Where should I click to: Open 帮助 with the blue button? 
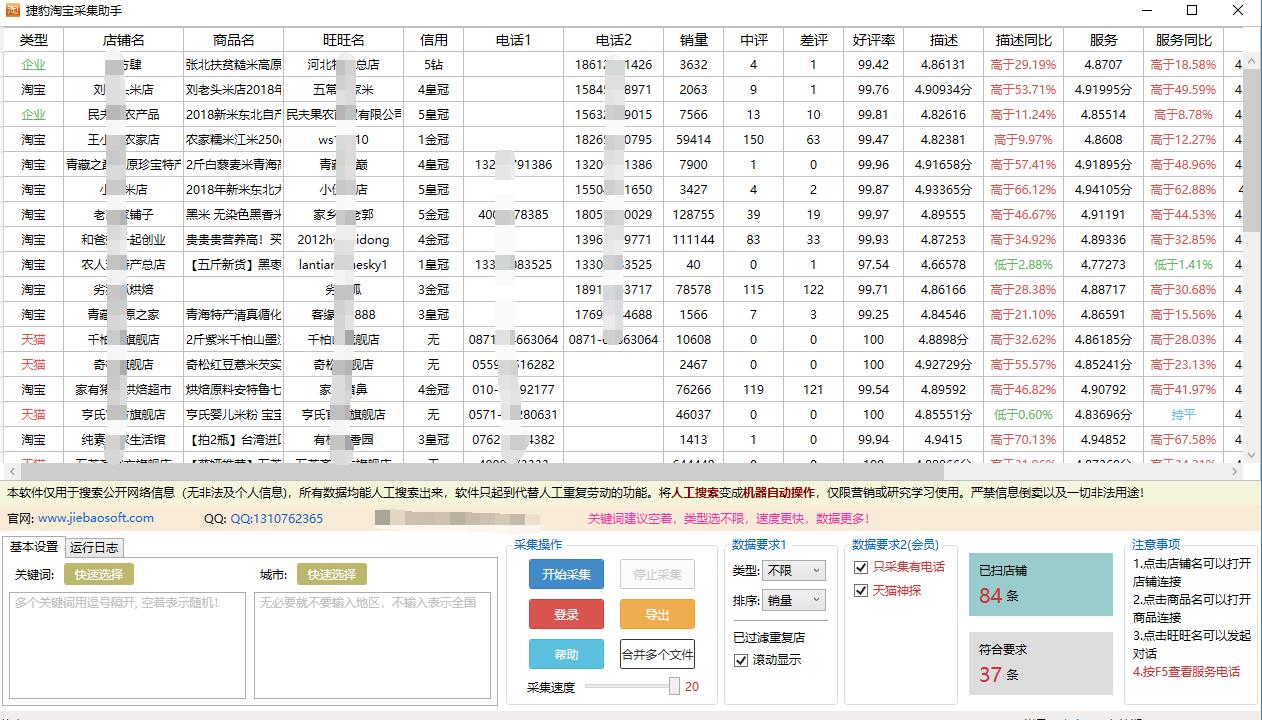(x=566, y=654)
